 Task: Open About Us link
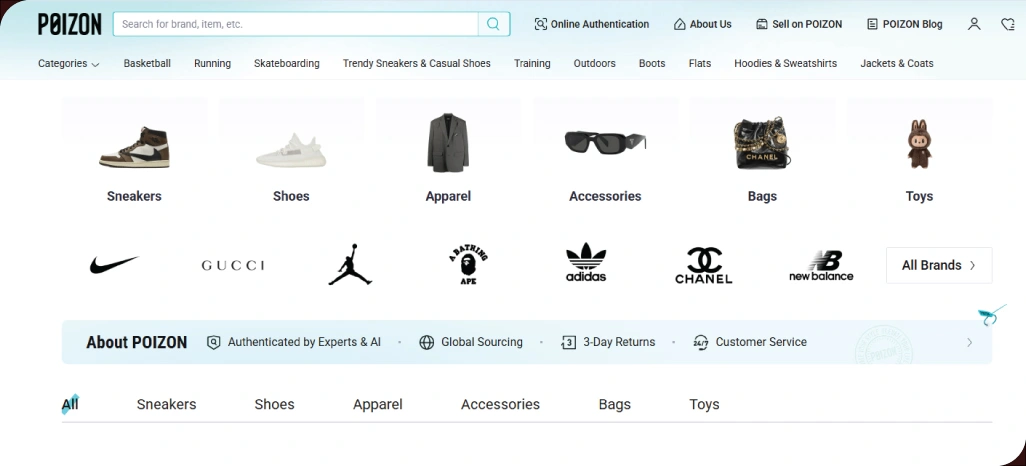click(x=702, y=24)
